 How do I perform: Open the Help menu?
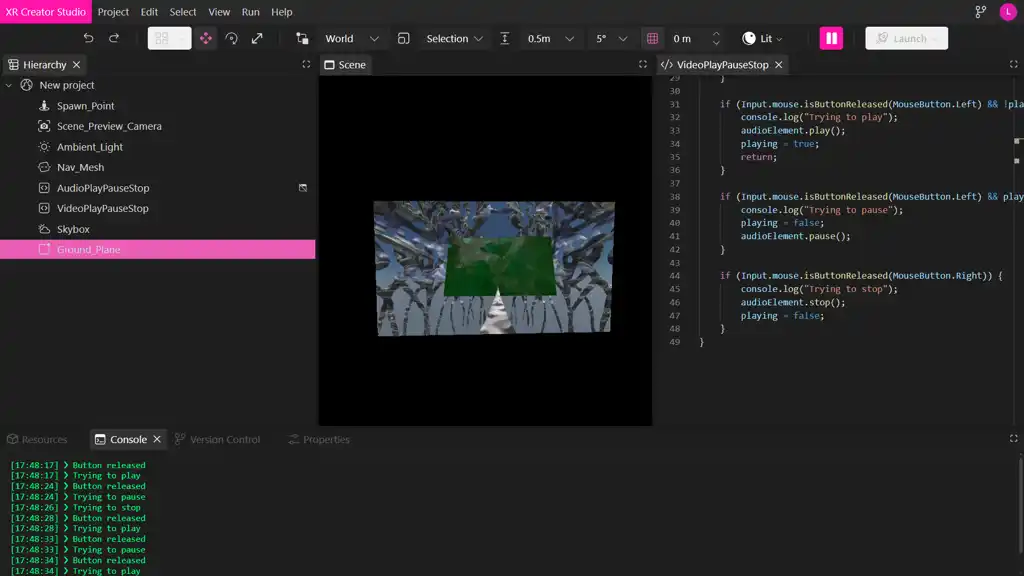pos(281,12)
